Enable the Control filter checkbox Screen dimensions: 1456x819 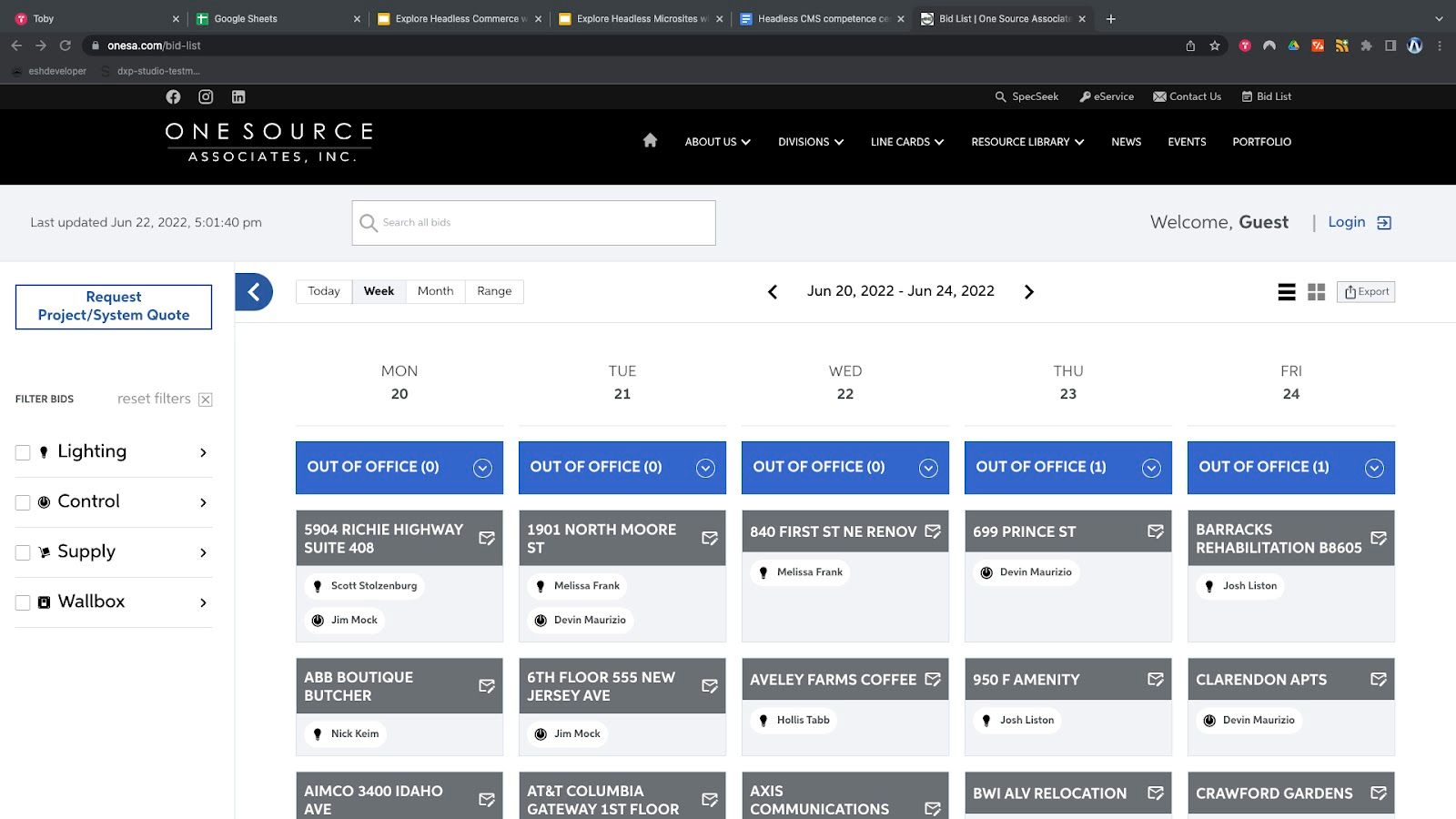pos(23,502)
